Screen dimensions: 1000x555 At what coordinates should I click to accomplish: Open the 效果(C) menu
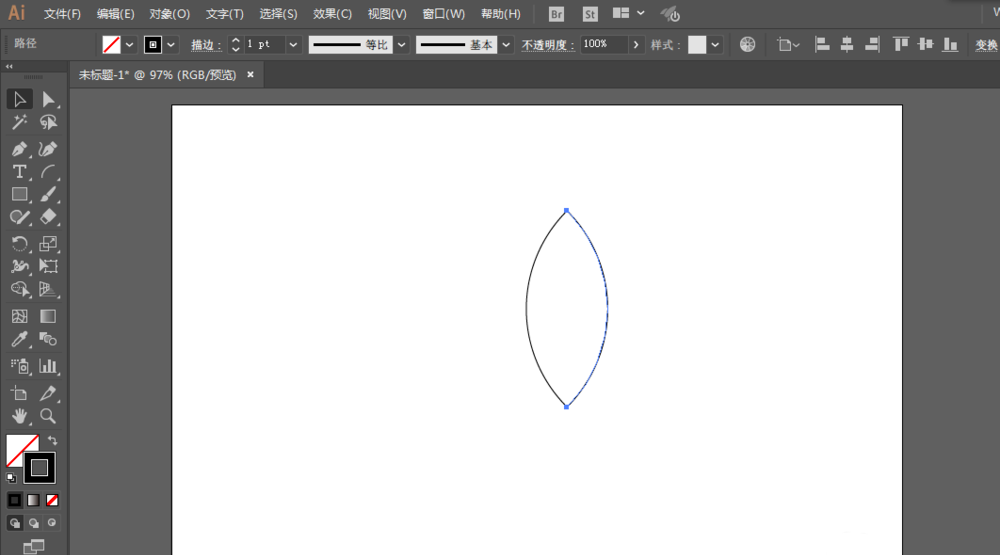(332, 14)
